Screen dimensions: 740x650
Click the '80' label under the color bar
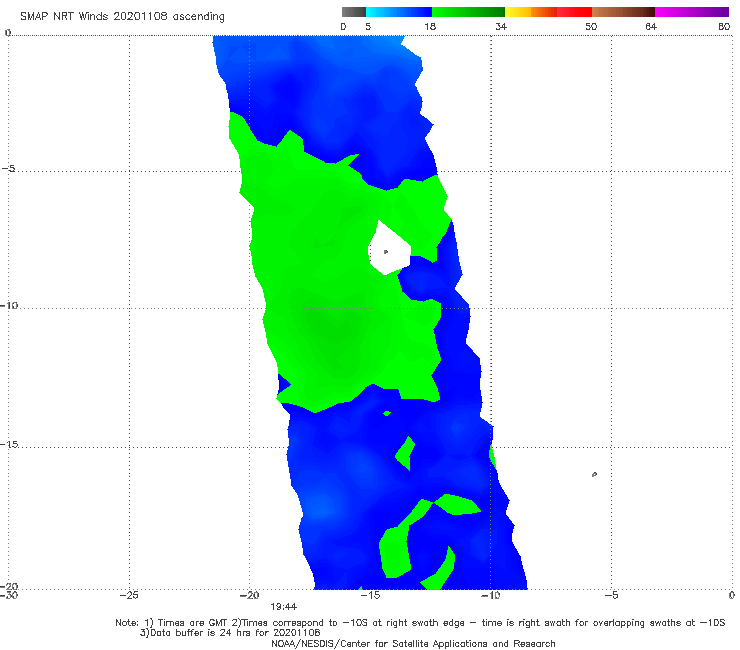click(x=724, y=26)
